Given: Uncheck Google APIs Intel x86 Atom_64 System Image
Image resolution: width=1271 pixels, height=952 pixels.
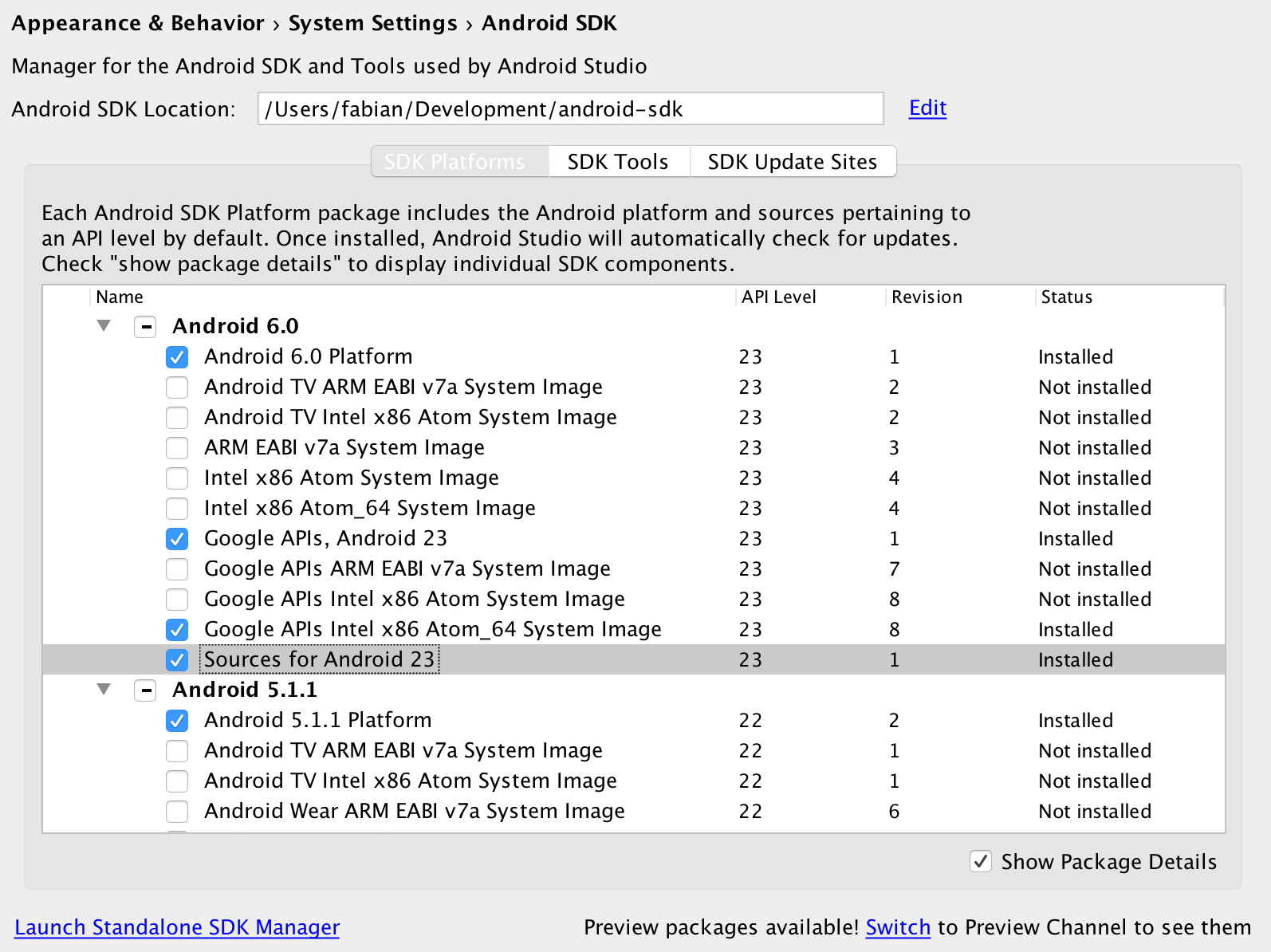Looking at the screenshot, I should click(177, 630).
